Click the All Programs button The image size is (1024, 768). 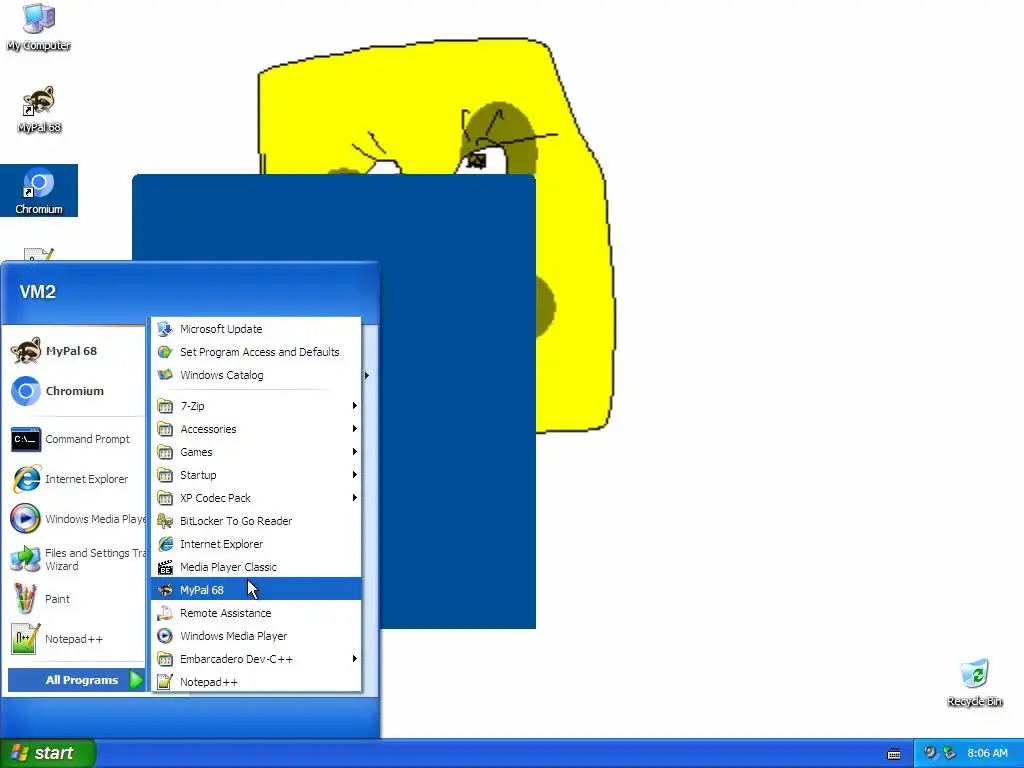pyautogui.click(x=76, y=680)
